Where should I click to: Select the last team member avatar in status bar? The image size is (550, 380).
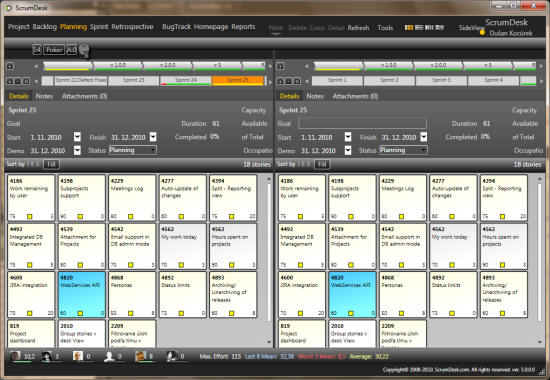coord(172,356)
